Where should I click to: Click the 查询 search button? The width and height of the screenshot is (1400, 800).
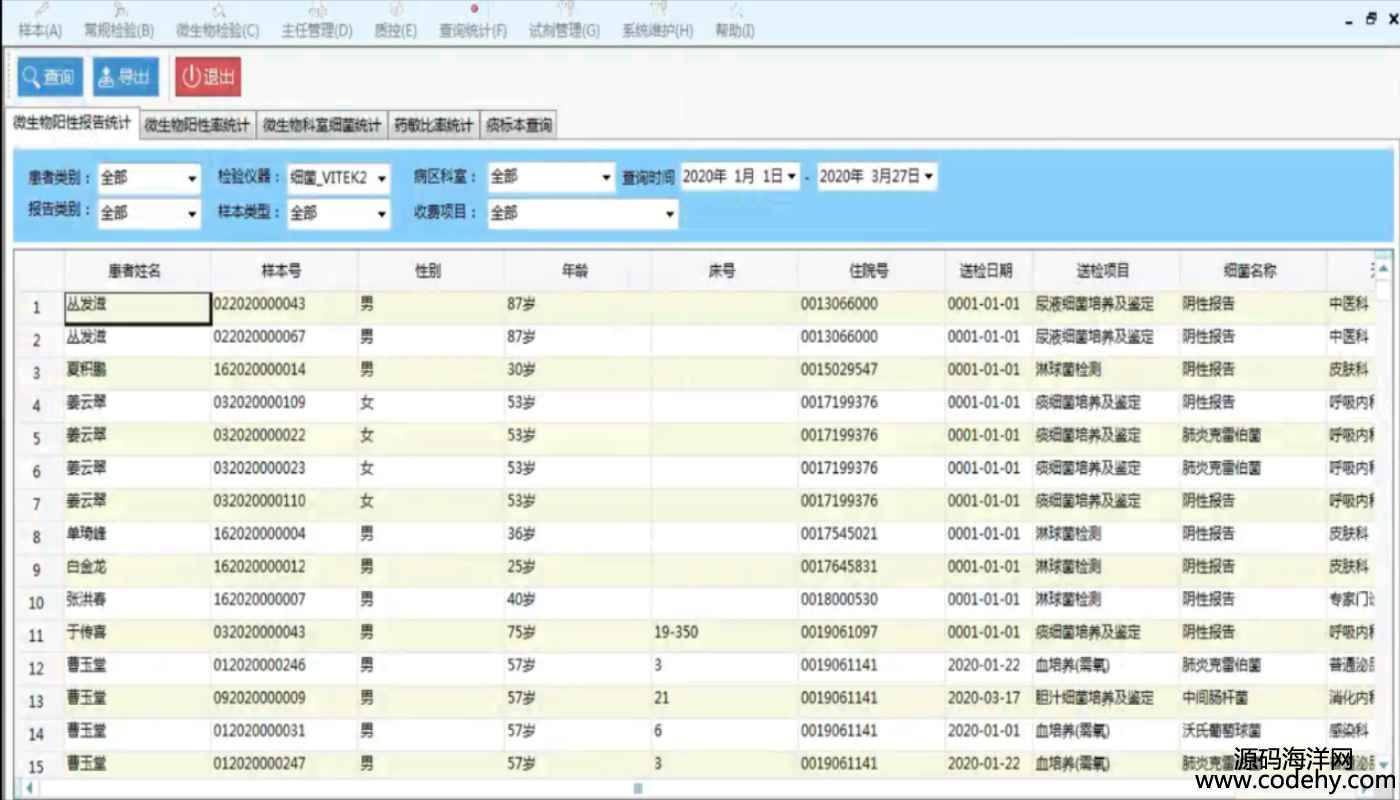tap(50, 77)
